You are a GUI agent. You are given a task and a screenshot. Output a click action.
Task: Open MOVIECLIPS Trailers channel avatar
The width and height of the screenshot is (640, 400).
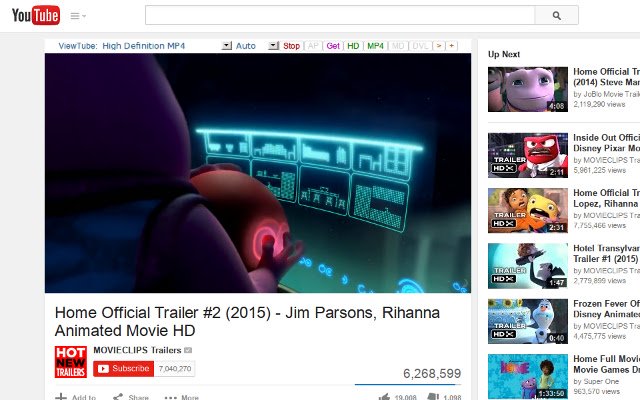click(71, 362)
